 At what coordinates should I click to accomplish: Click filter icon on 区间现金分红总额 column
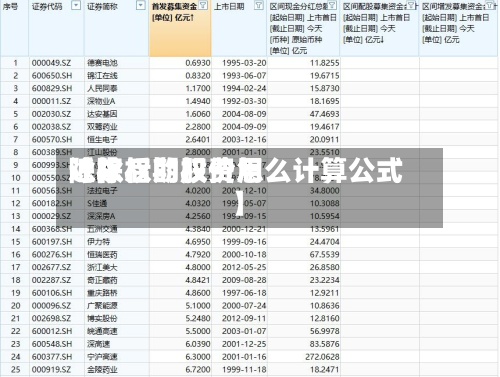pos(332,5)
